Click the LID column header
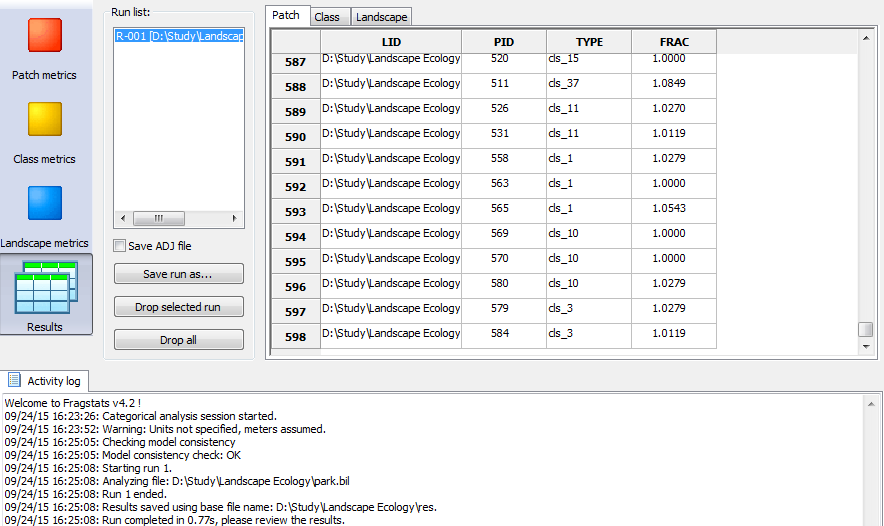This screenshot has width=884, height=526. [x=391, y=42]
